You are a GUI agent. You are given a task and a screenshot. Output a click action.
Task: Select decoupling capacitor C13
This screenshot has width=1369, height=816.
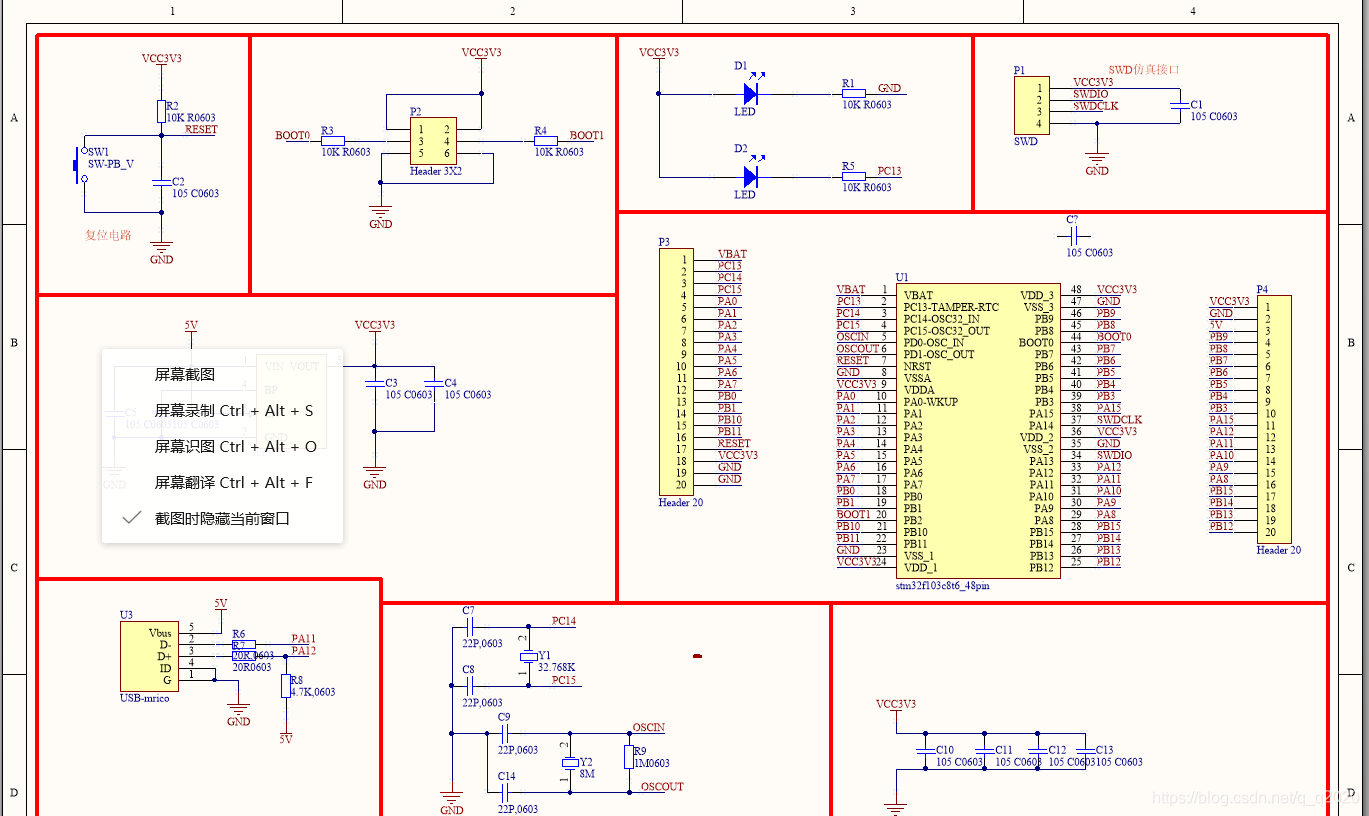point(1085,749)
